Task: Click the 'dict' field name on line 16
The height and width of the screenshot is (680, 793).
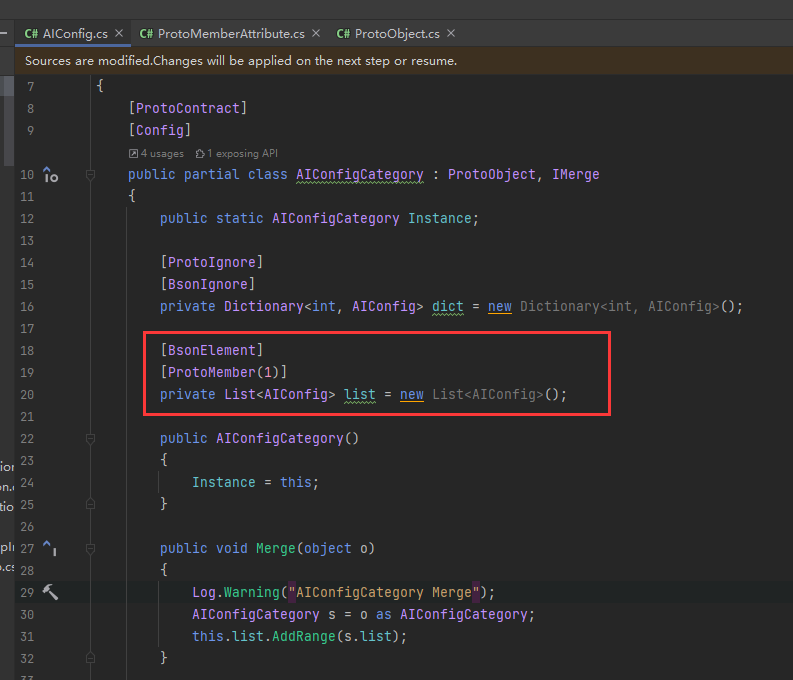Action: pos(448,306)
